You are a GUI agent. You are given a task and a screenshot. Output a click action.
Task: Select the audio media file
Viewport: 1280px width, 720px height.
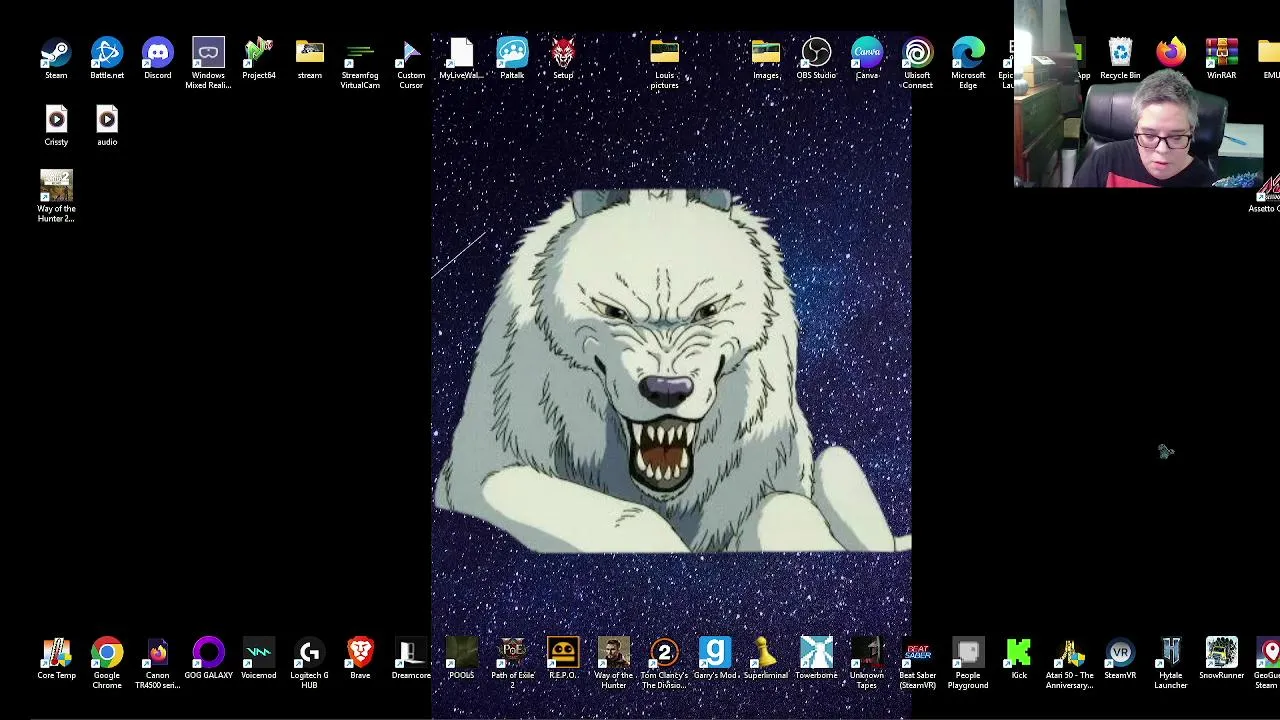tap(107, 120)
